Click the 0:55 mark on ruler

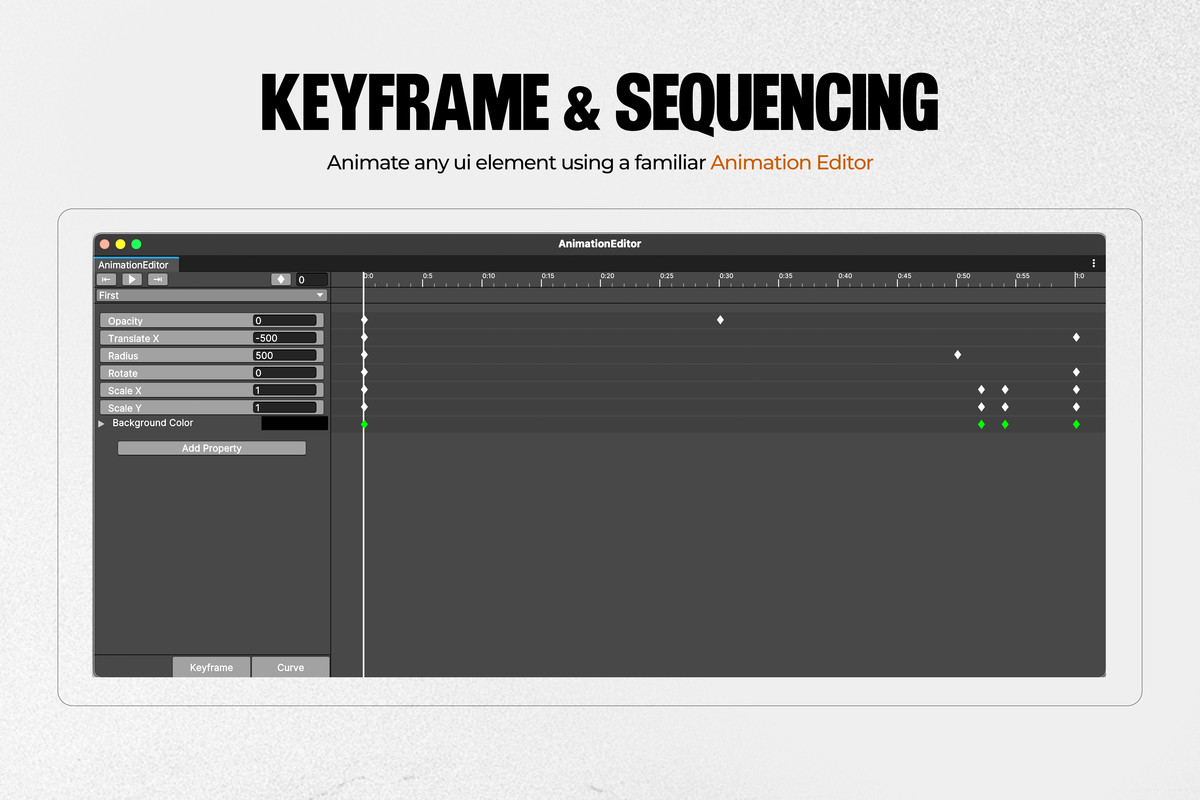tap(1023, 276)
